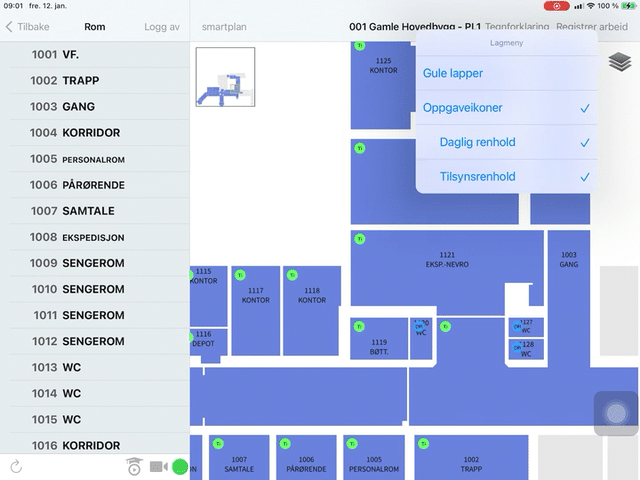
Task: Tap the video camera icon
Action: 158,466
